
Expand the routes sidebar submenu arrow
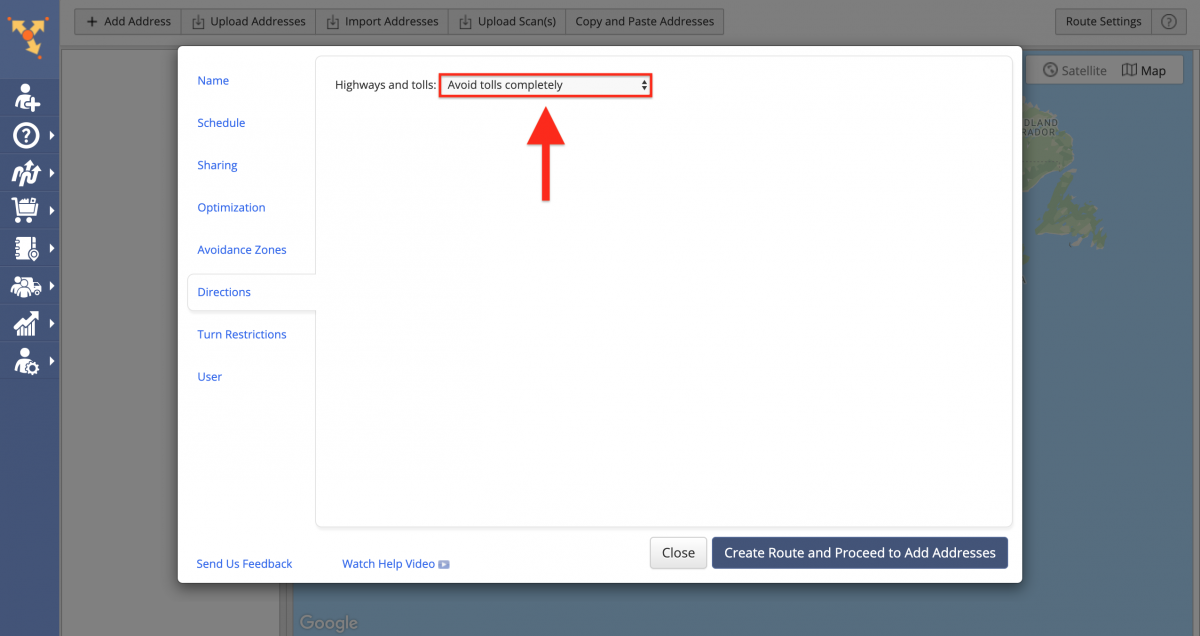click(x=51, y=173)
